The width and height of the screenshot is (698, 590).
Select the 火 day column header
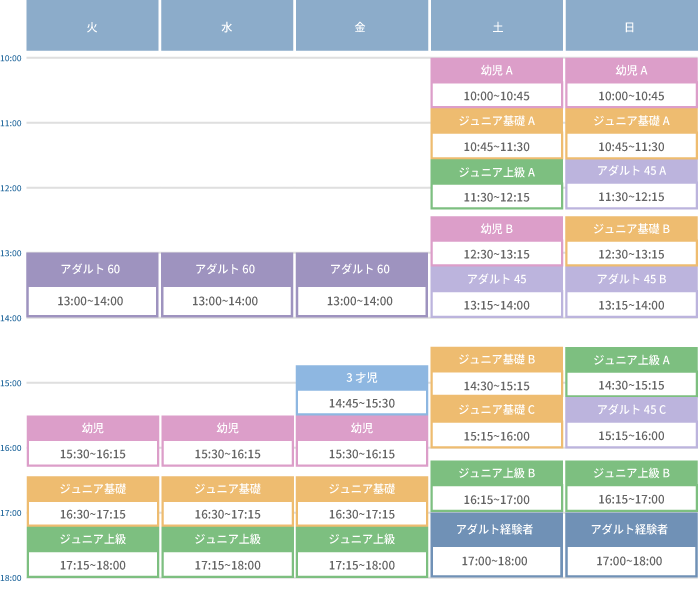(x=92, y=27)
